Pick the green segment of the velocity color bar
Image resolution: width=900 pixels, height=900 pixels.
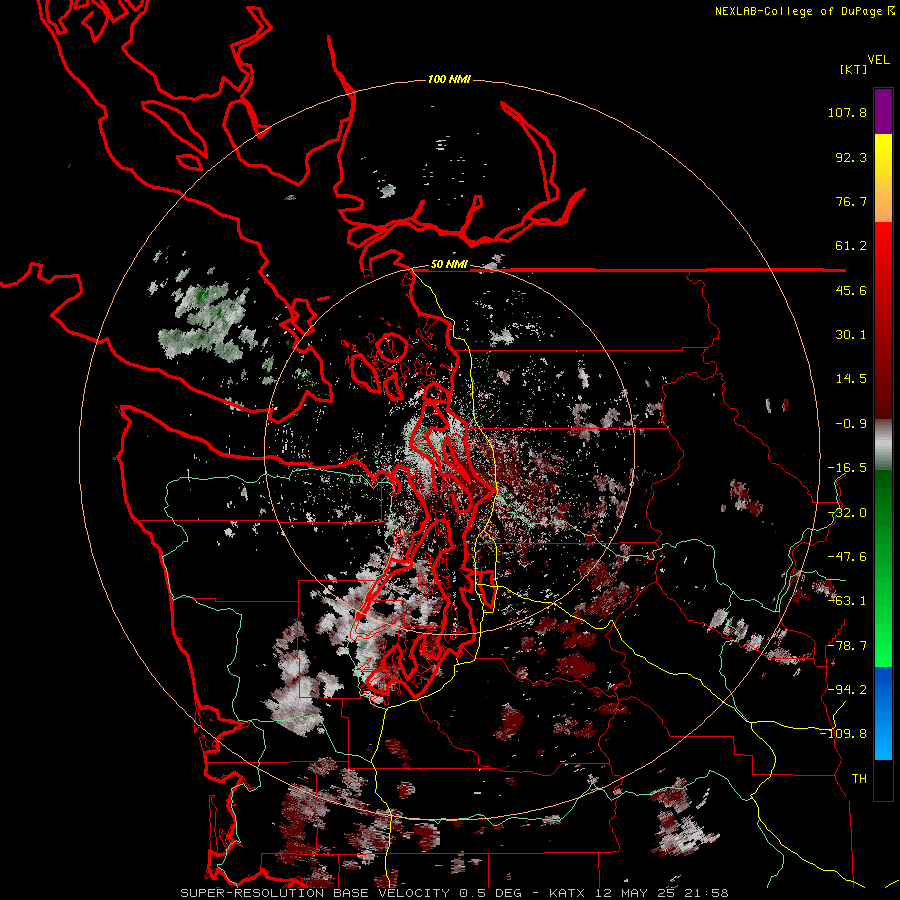[x=883, y=569]
